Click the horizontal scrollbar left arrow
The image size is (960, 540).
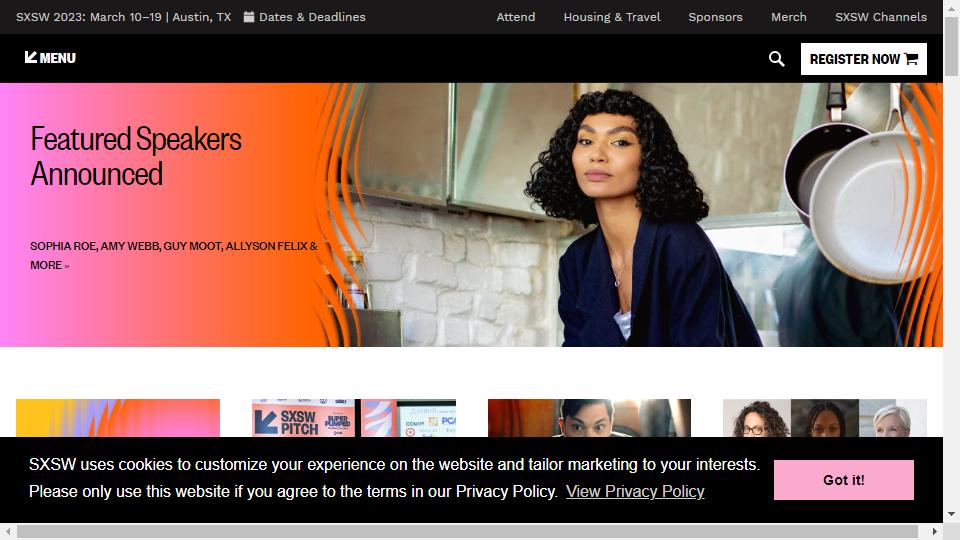8,531
